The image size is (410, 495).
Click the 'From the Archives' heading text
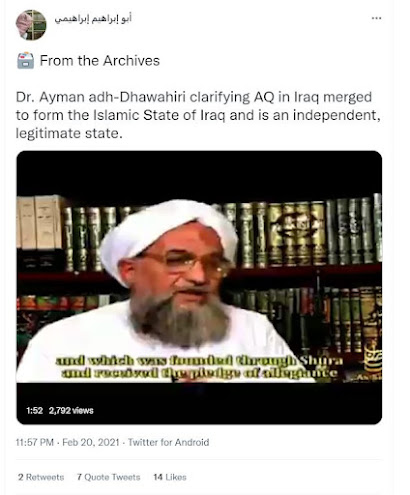pyautogui.click(x=100, y=61)
